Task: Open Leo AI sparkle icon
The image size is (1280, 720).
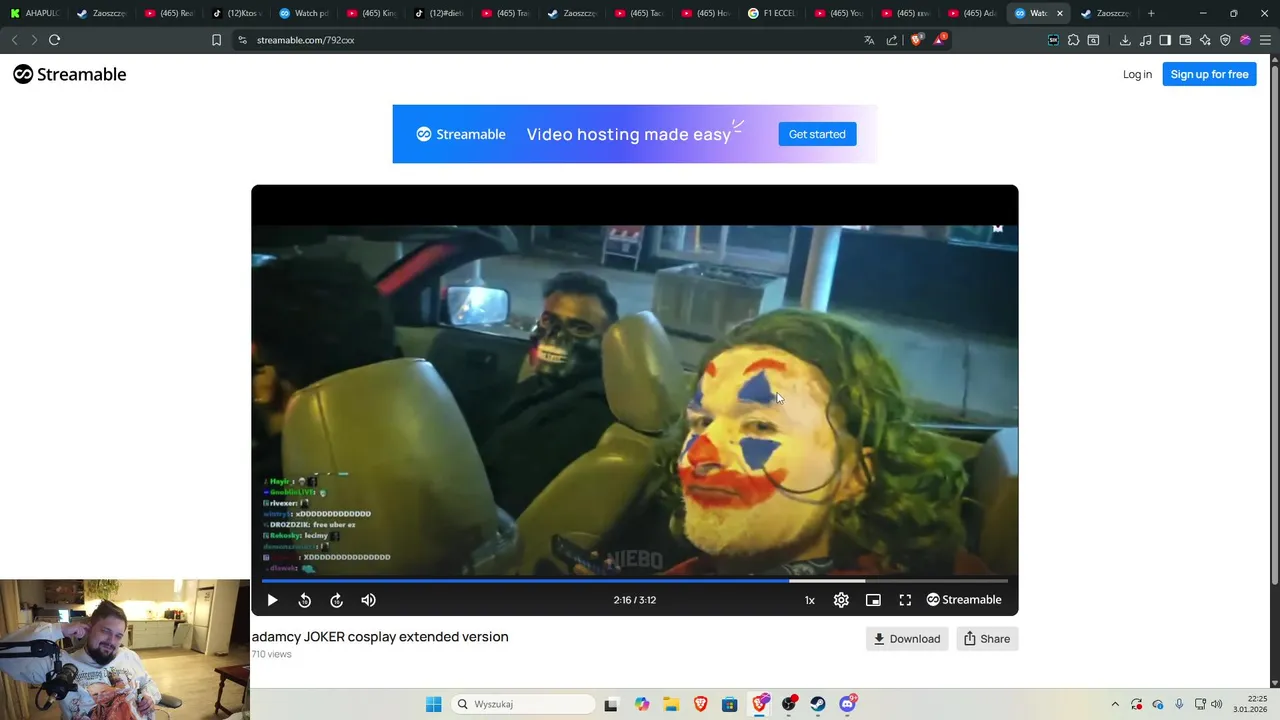Action: pyautogui.click(x=1205, y=40)
